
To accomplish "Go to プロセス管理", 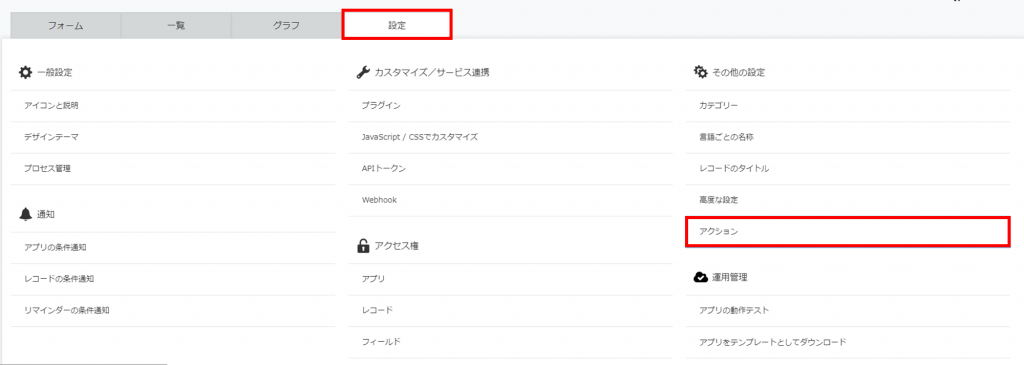I will 173,168.
